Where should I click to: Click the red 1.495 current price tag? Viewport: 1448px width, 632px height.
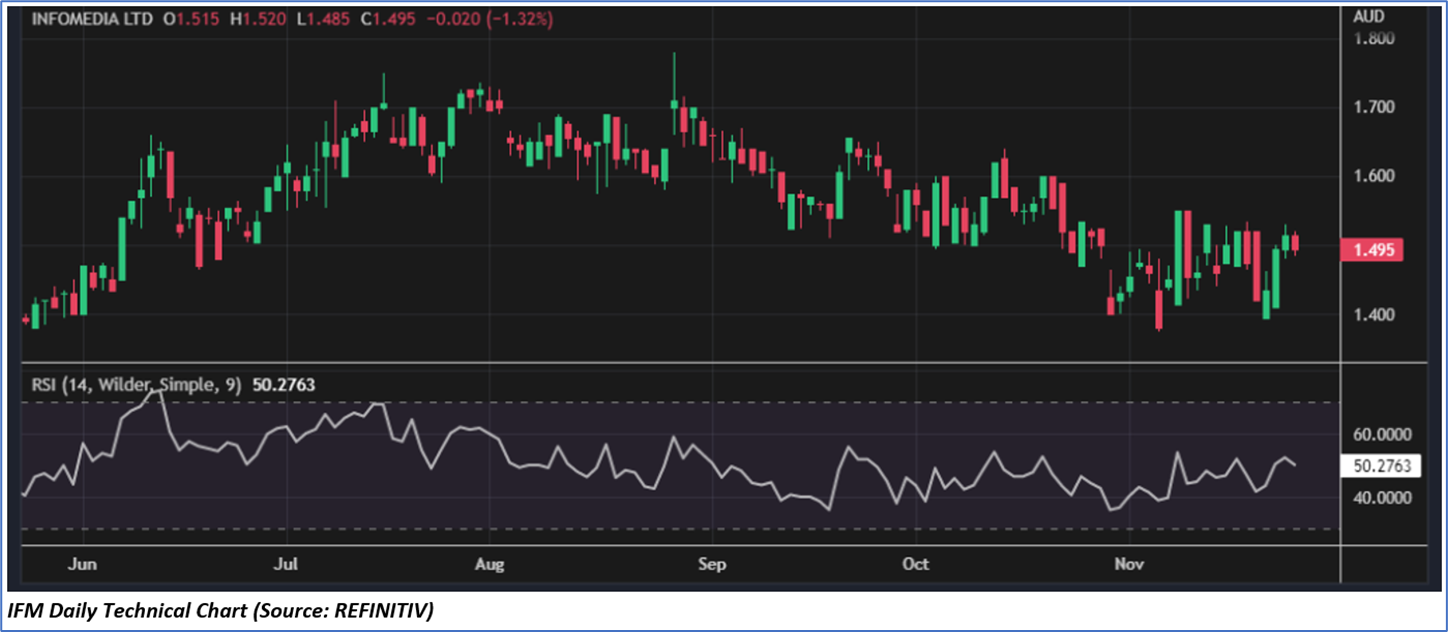pos(1372,250)
